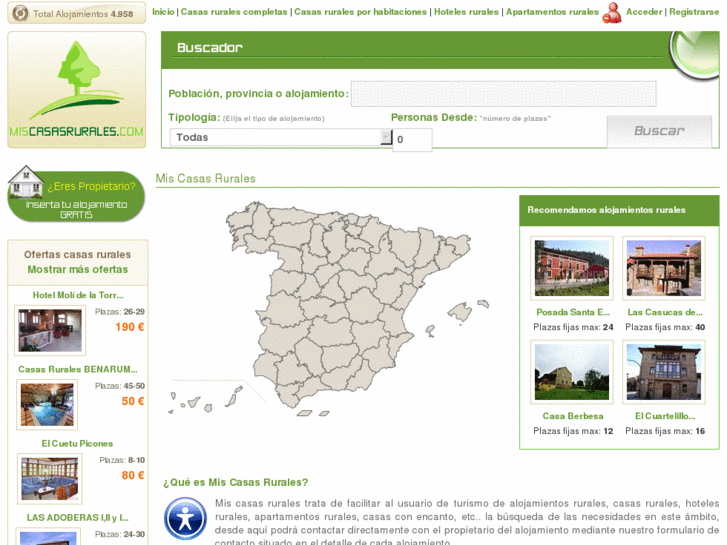Click Hotel Molí de la Torr thumbnail image
The width and height of the screenshot is (727, 545).
click(50, 330)
